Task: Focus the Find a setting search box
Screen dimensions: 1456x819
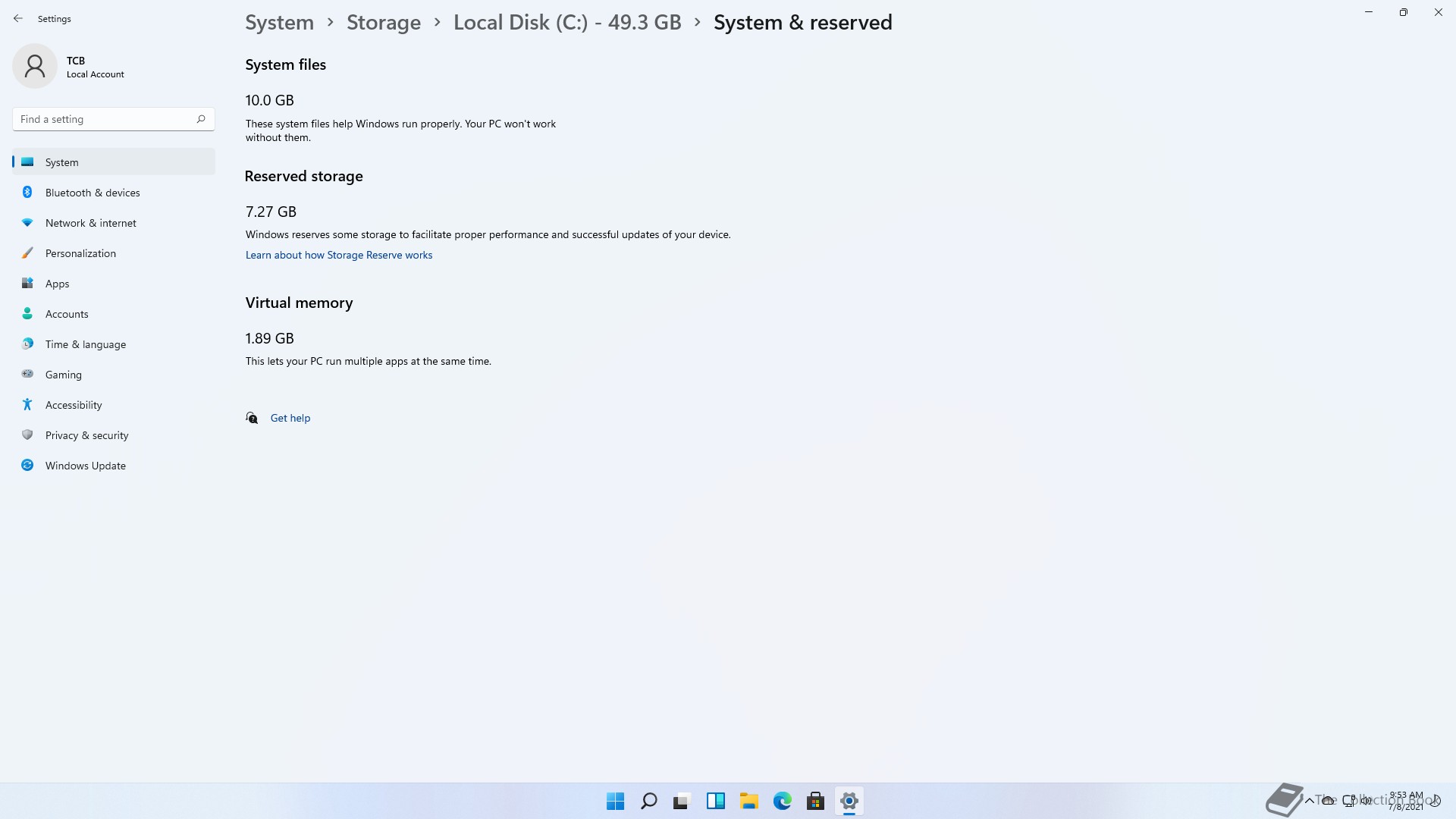Action: click(x=114, y=119)
